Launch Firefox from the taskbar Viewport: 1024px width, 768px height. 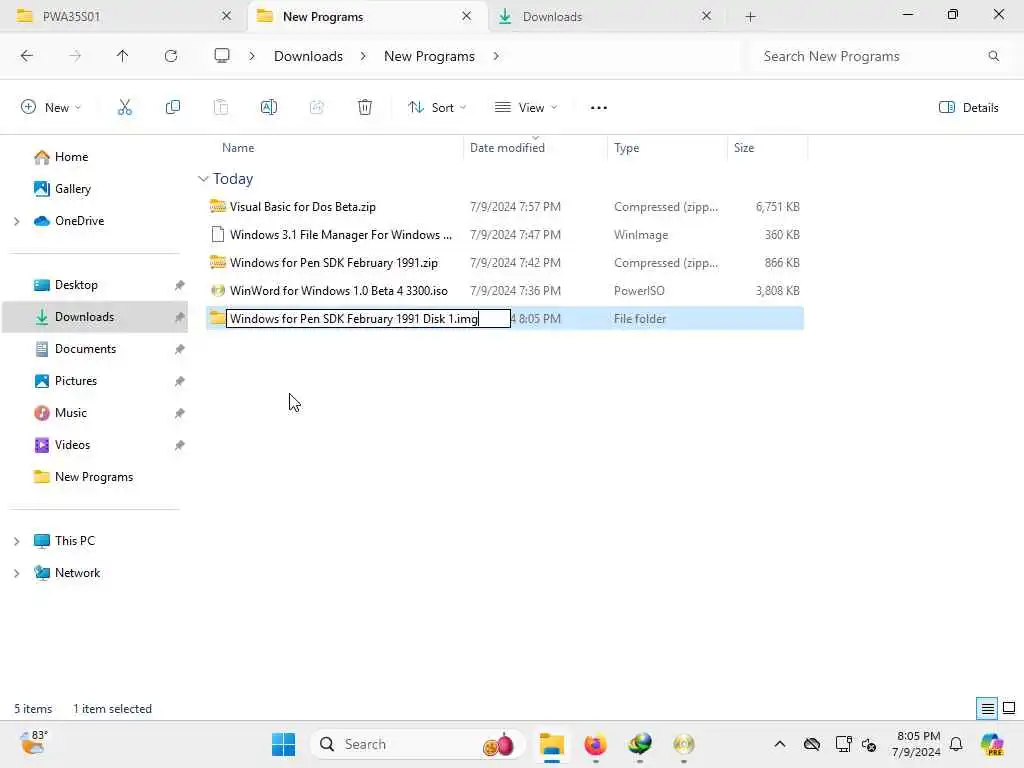[596, 744]
